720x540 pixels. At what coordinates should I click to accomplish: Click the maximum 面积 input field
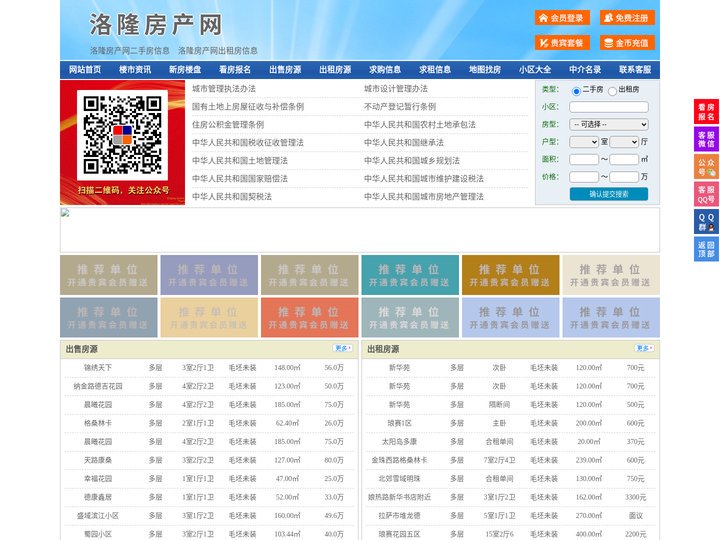click(624, 159)
